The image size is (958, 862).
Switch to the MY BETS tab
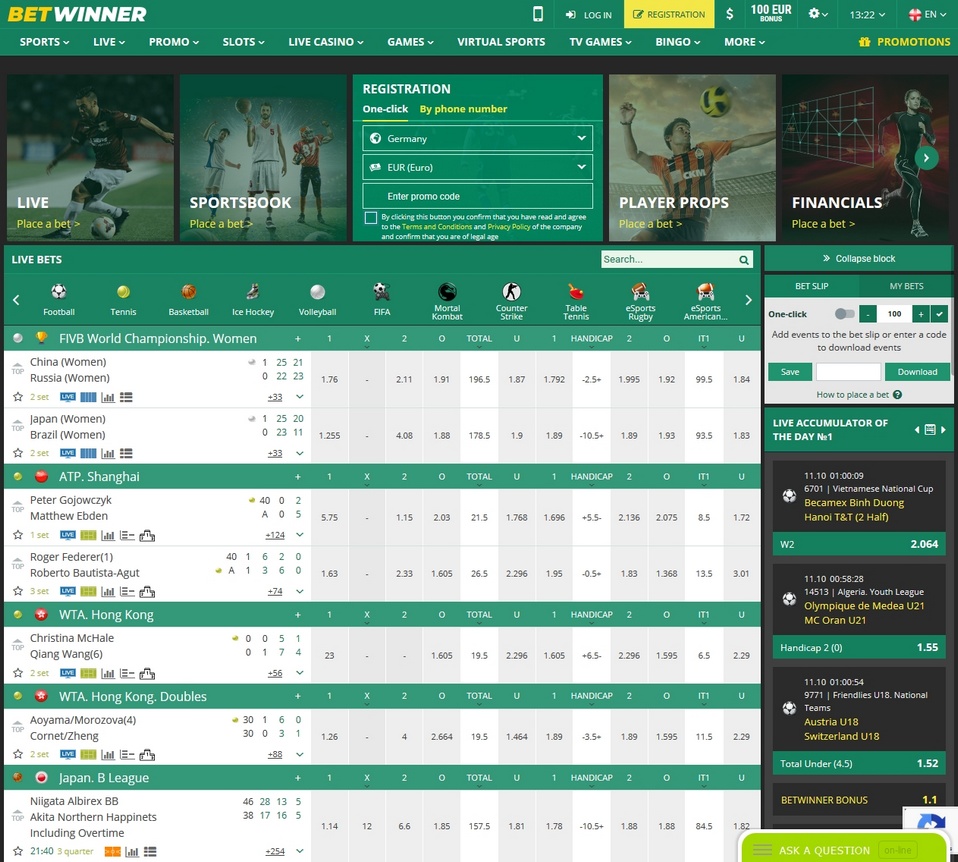(906, 286)
